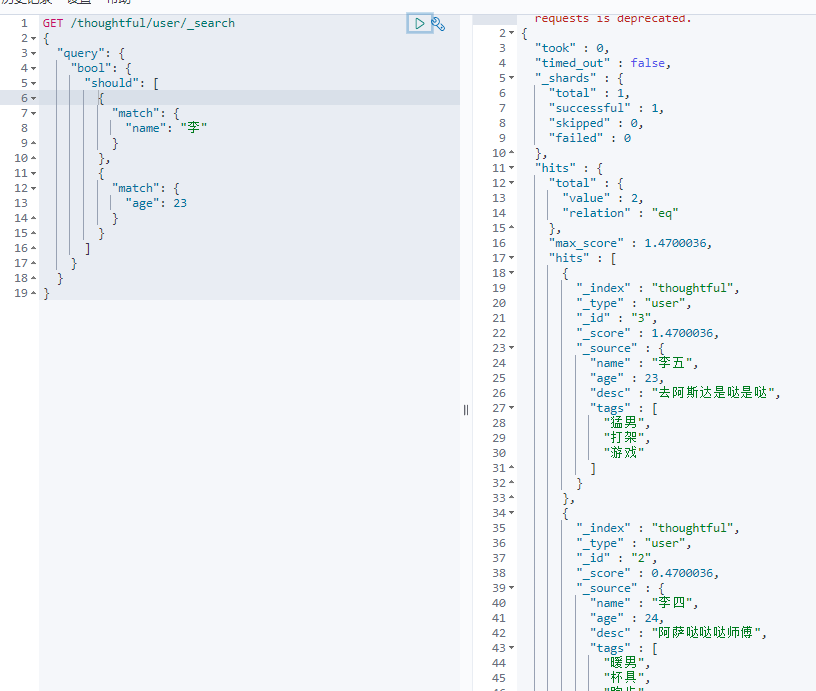Fold the object starting at request line 6

34,98
